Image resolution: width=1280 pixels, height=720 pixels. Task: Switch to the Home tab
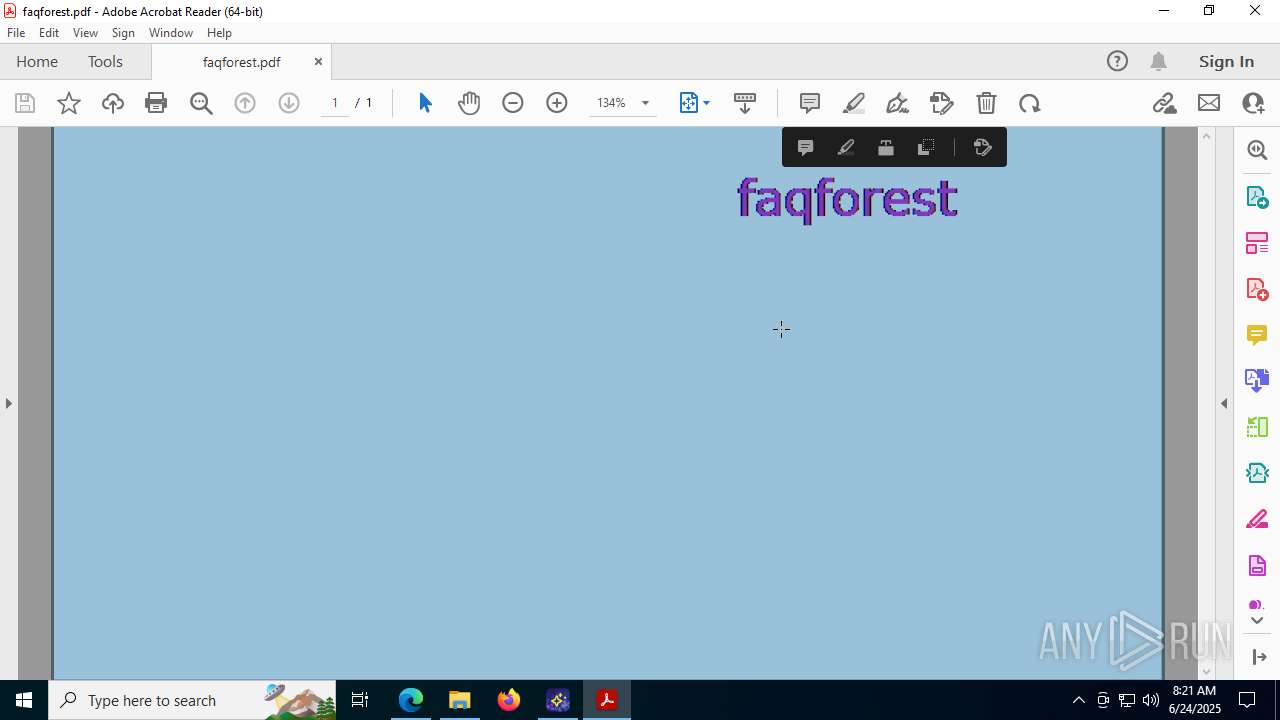[37, 61]
